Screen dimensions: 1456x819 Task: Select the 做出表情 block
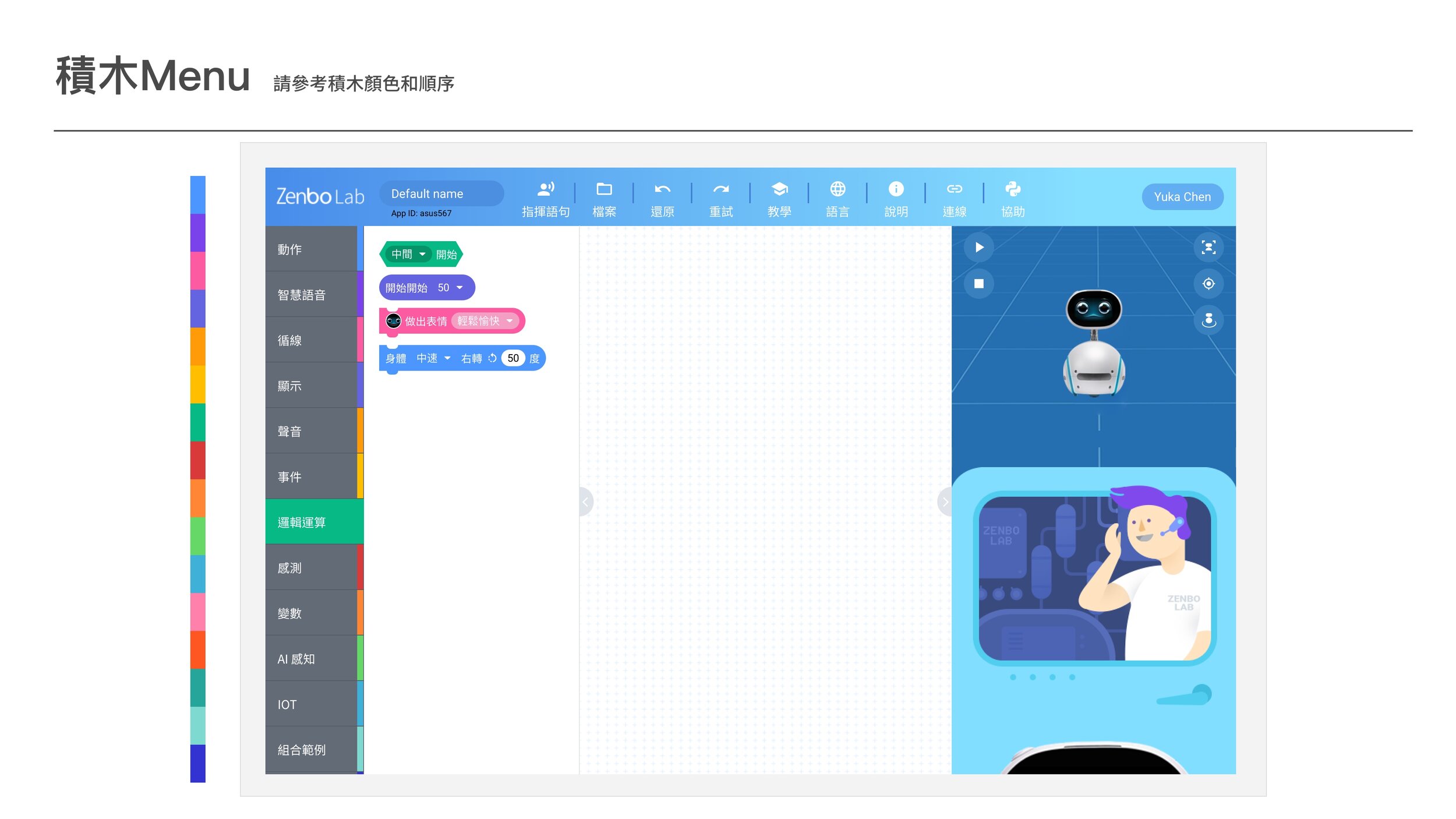452,321
